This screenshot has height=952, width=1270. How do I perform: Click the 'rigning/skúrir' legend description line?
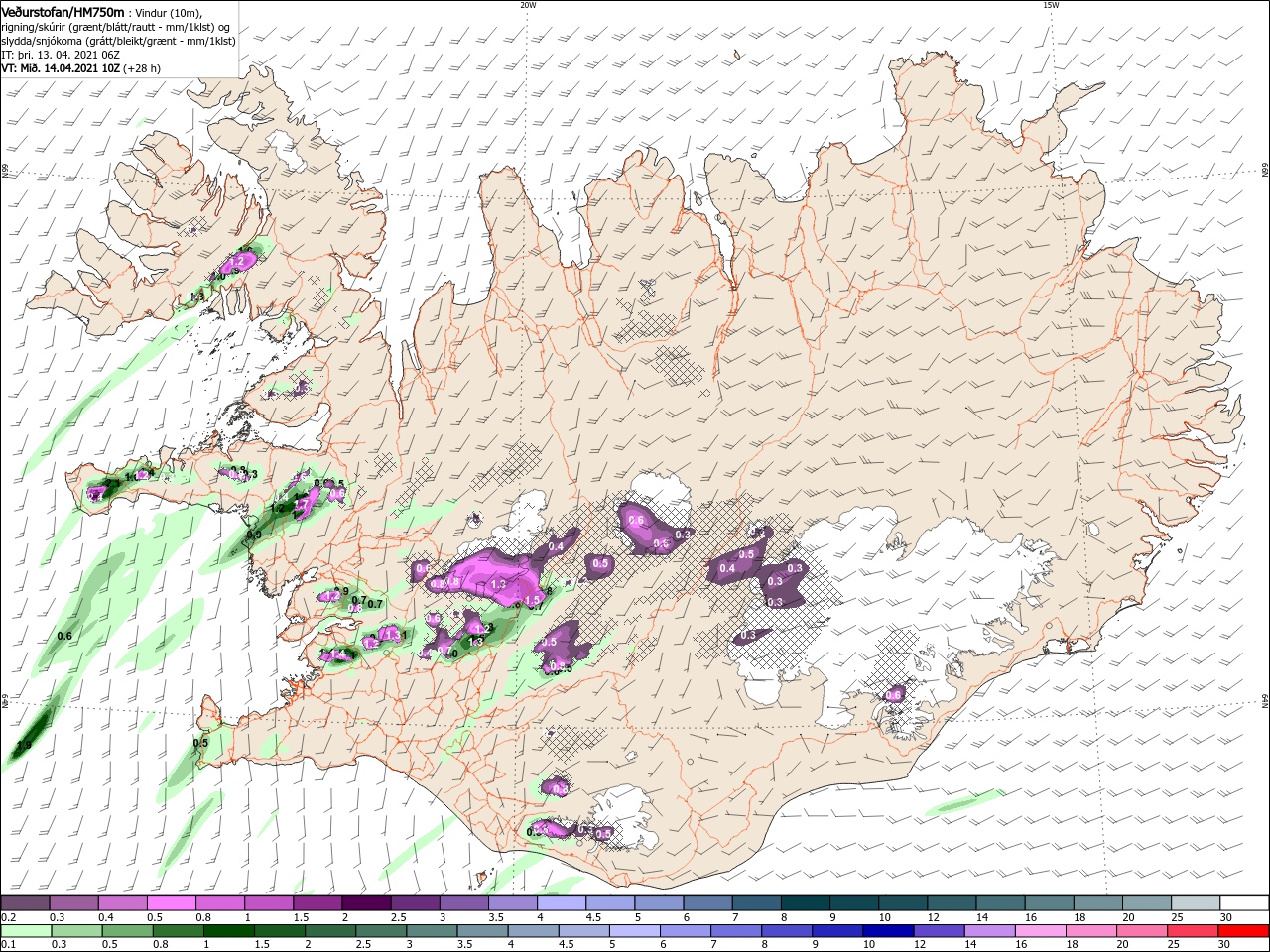[x=117, y=27]
